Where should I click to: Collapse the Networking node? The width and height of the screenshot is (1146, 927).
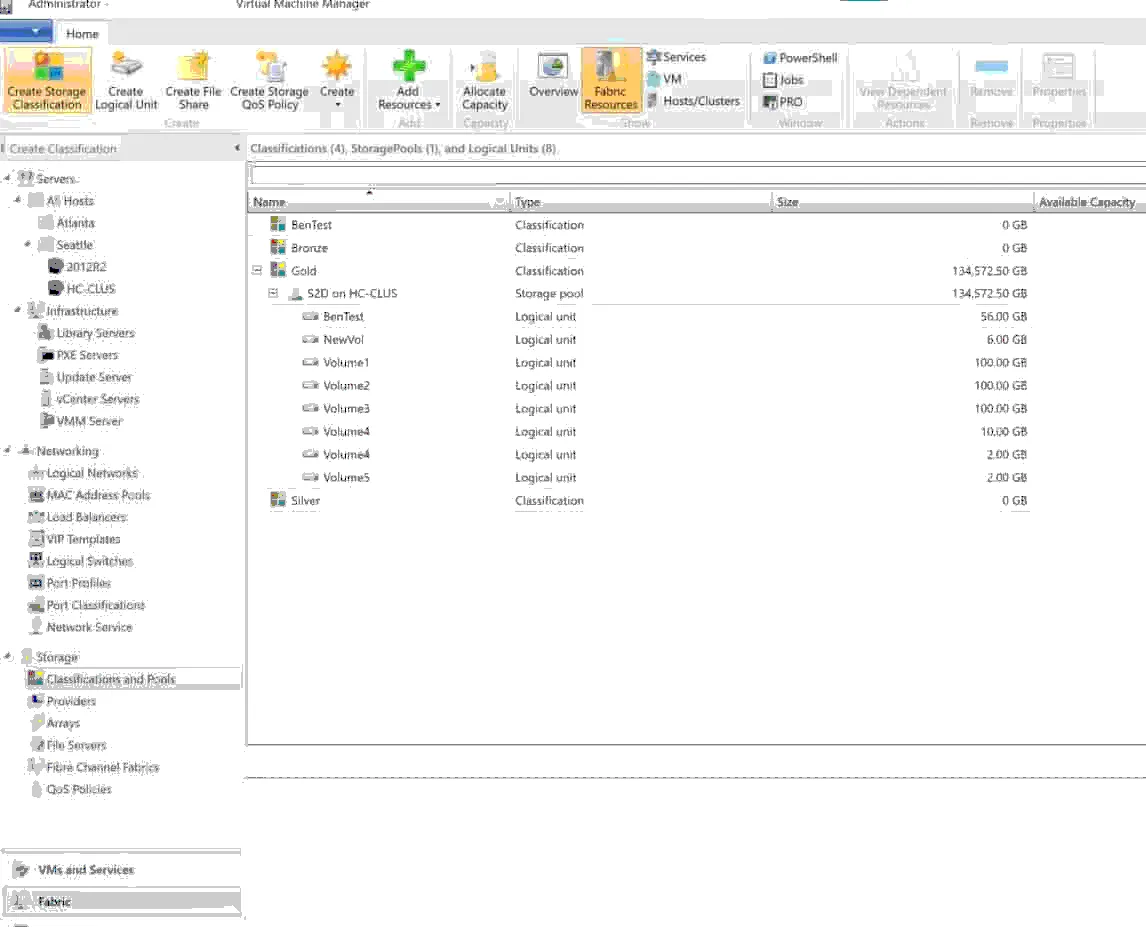7,450
